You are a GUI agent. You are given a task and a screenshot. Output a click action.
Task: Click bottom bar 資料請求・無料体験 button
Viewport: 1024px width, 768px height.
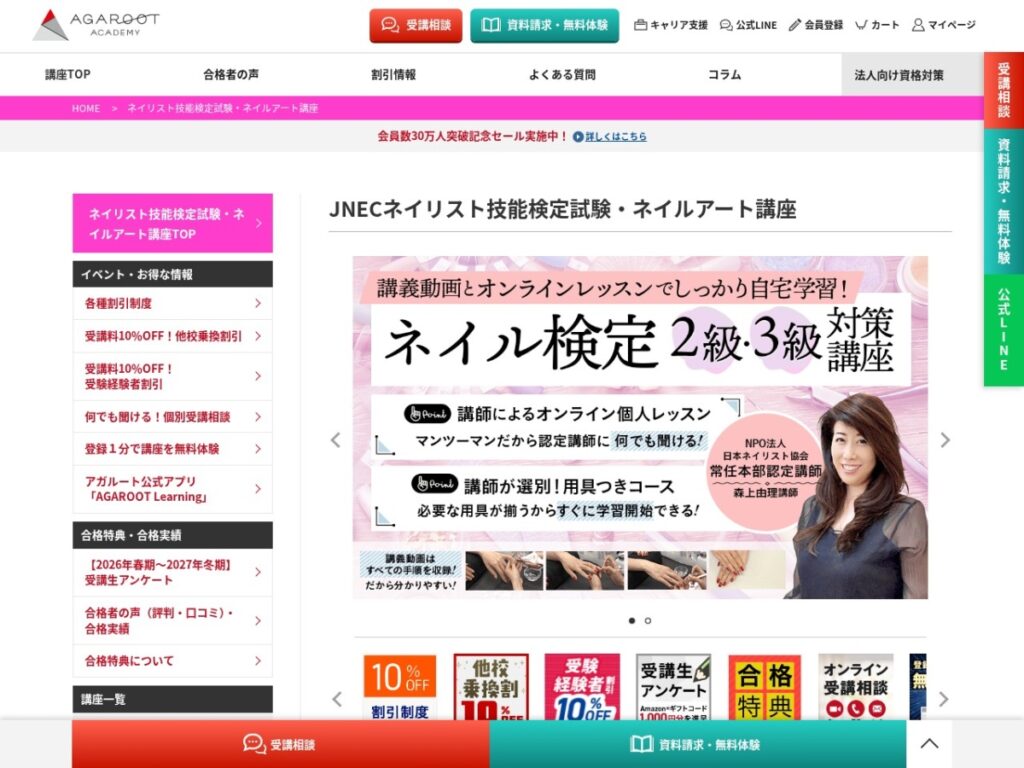[697, 744]
